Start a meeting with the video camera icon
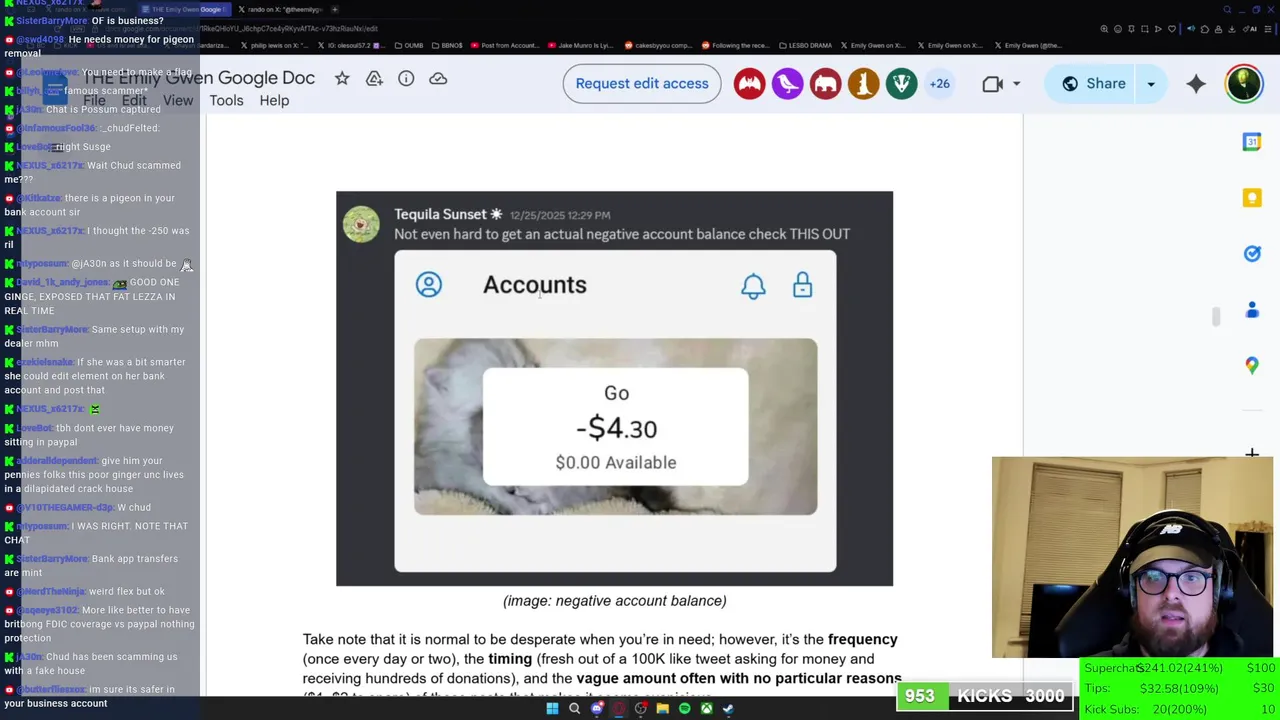1280x720 pixels. tap(992, 84)
